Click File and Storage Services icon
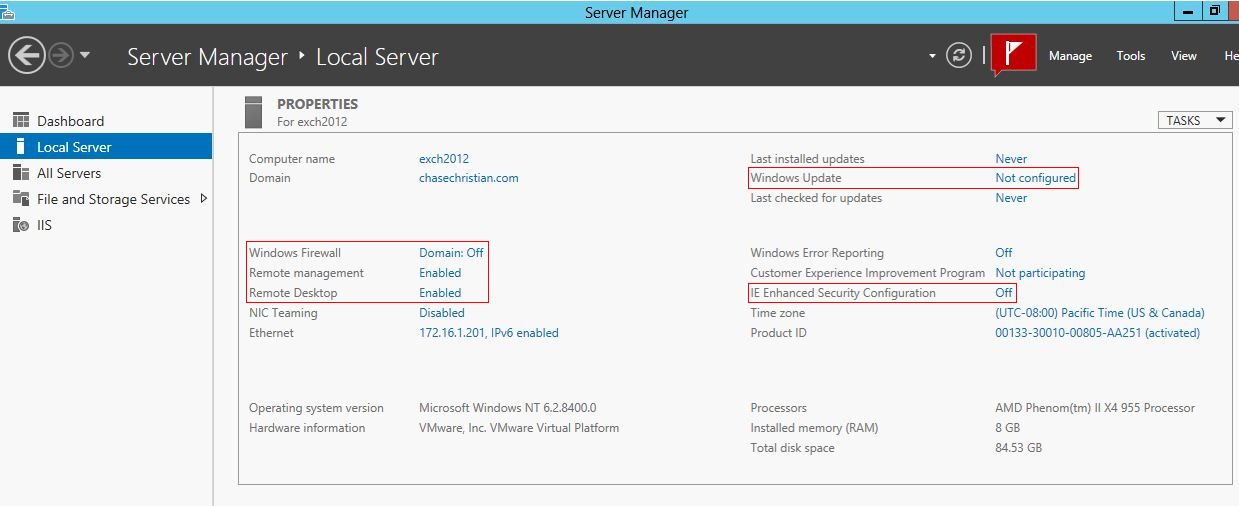Viewport: 1239px width, 506px height. (21, 198)
